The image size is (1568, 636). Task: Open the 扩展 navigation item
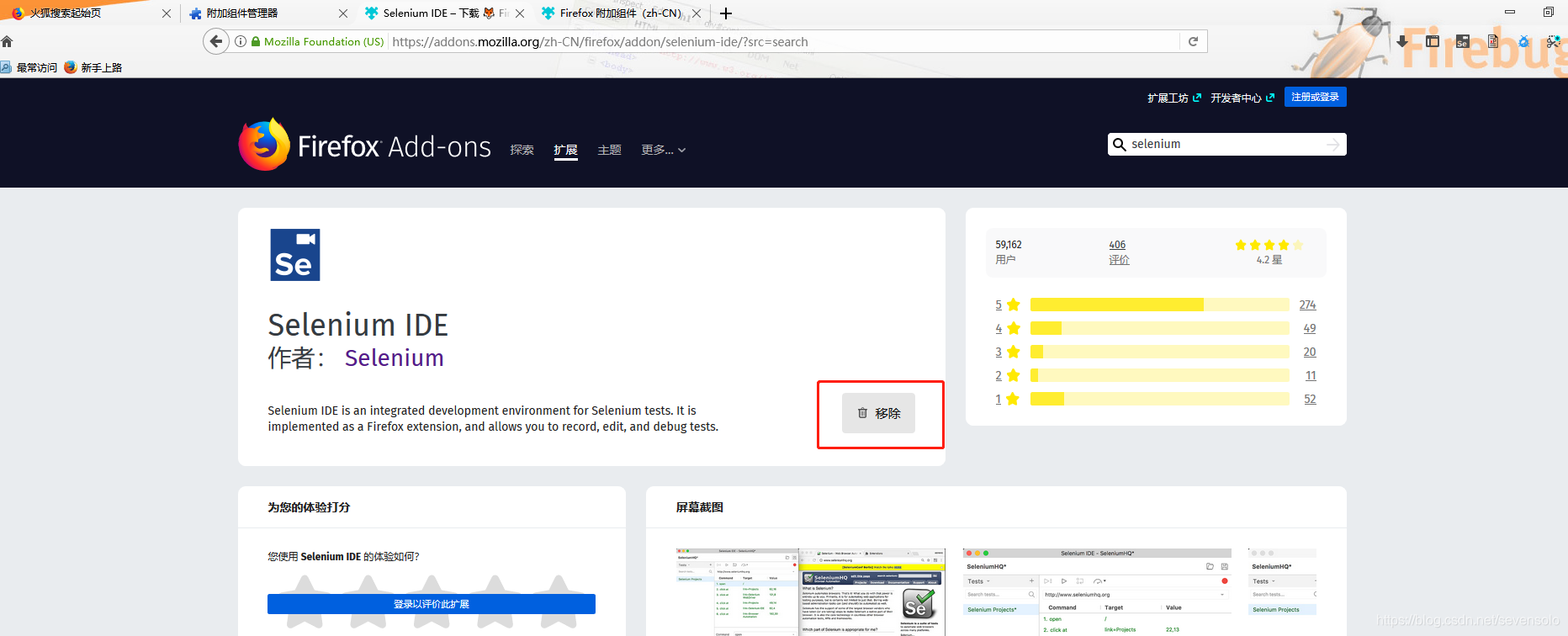tap(565, 150)
